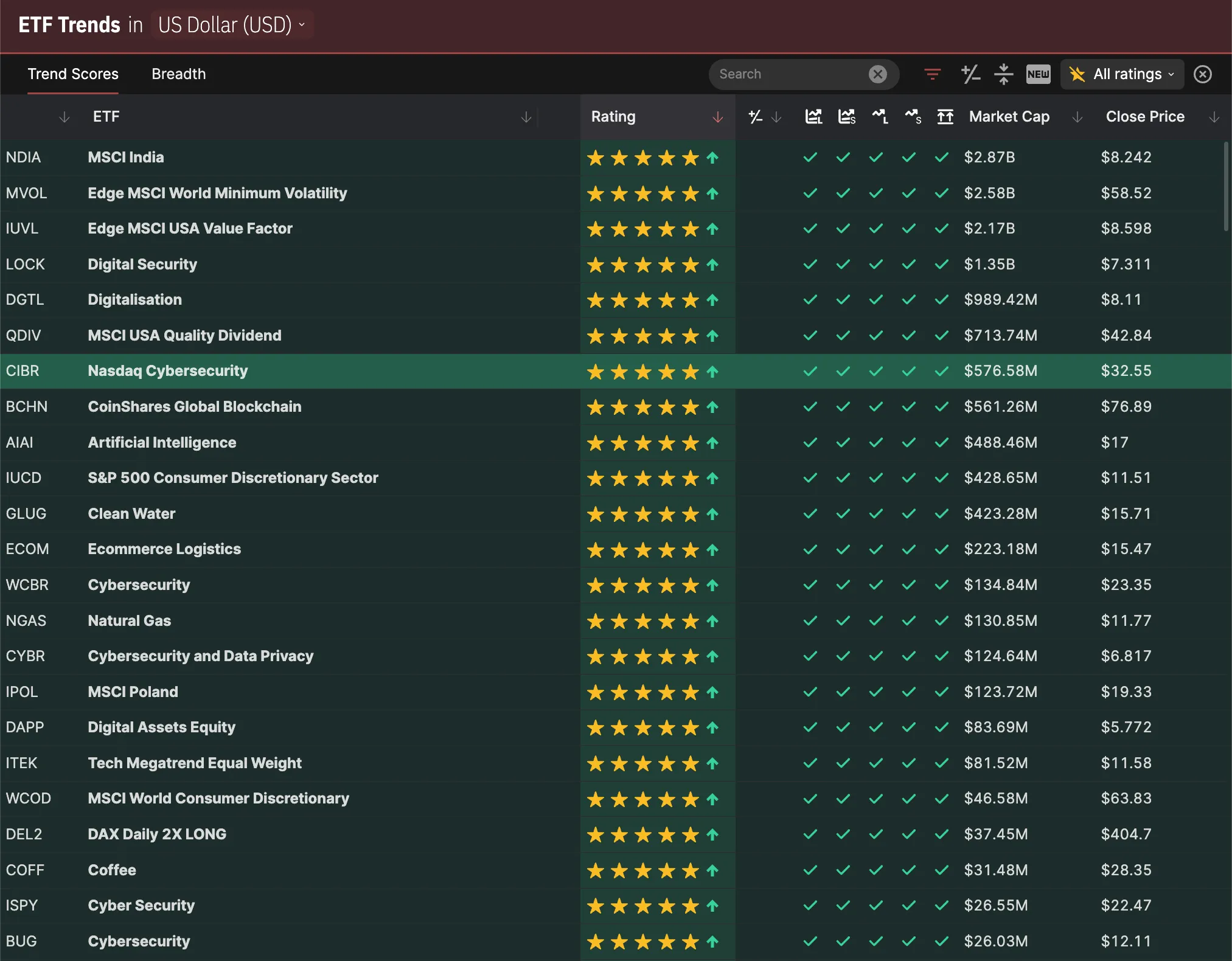Click the first checkmark in the LOCK row
This screenshot has height=961, width=1232.
pos(810,265)
